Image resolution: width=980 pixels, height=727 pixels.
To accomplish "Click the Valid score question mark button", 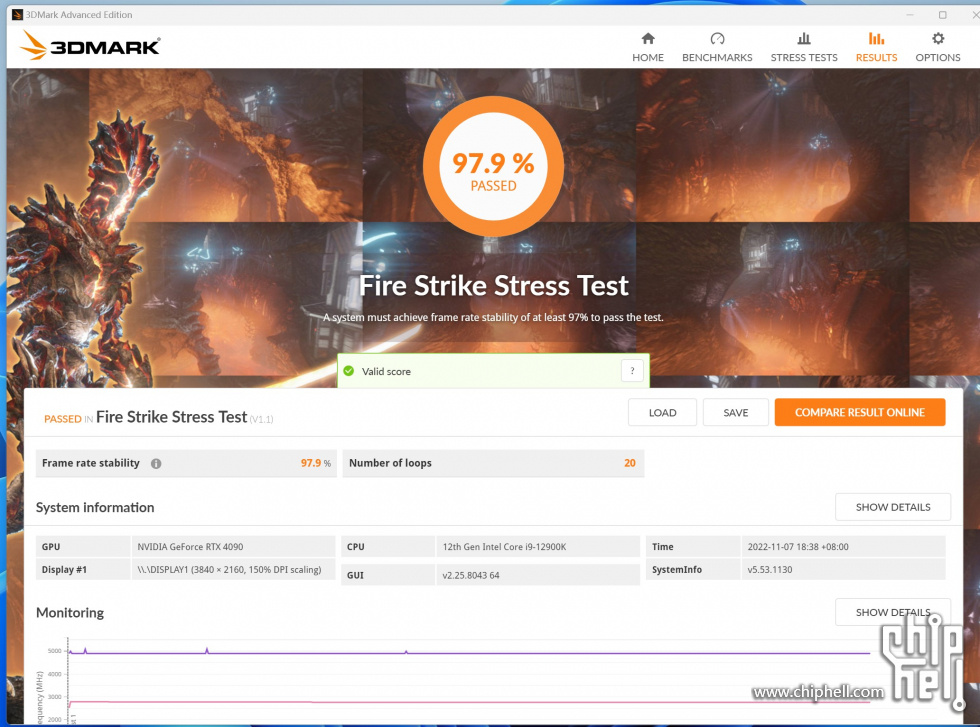I will click(x=632, y=371).
